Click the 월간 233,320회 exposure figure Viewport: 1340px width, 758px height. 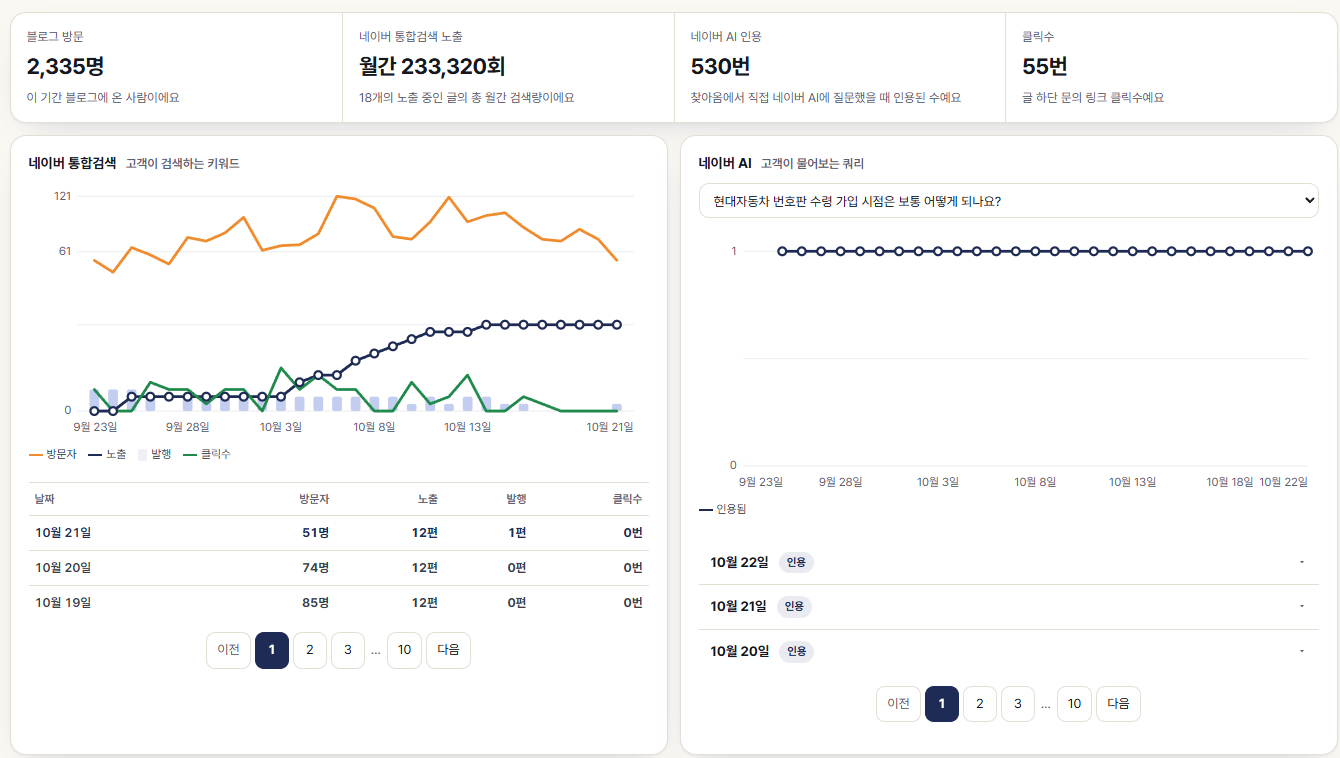[432, 67]
